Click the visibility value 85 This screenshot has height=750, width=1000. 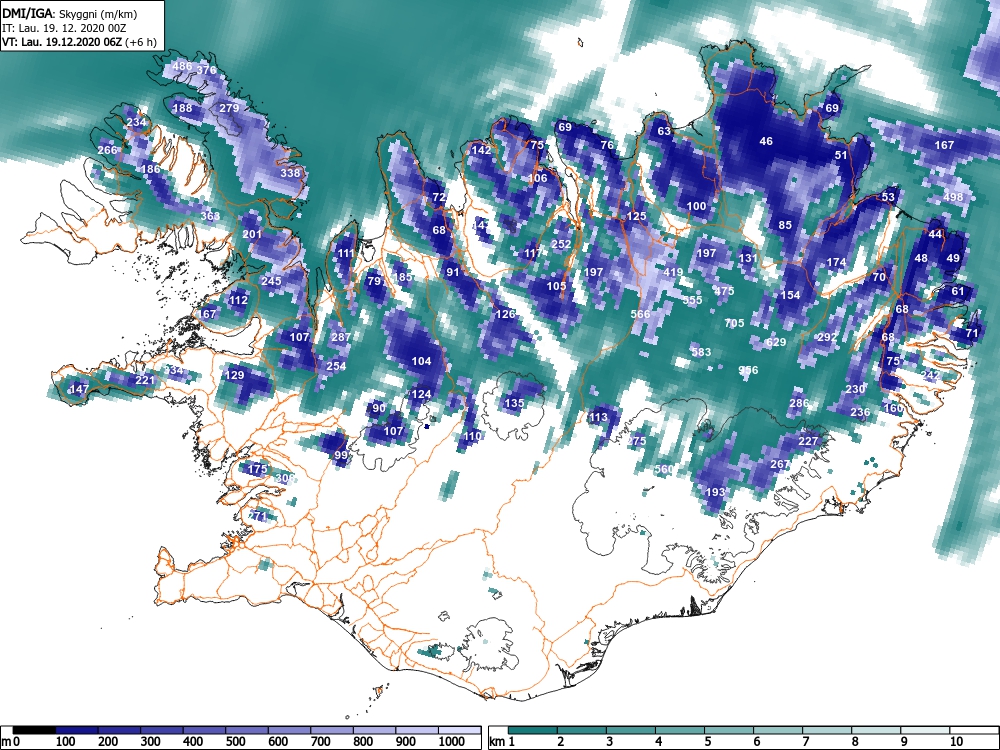point(785,225)
